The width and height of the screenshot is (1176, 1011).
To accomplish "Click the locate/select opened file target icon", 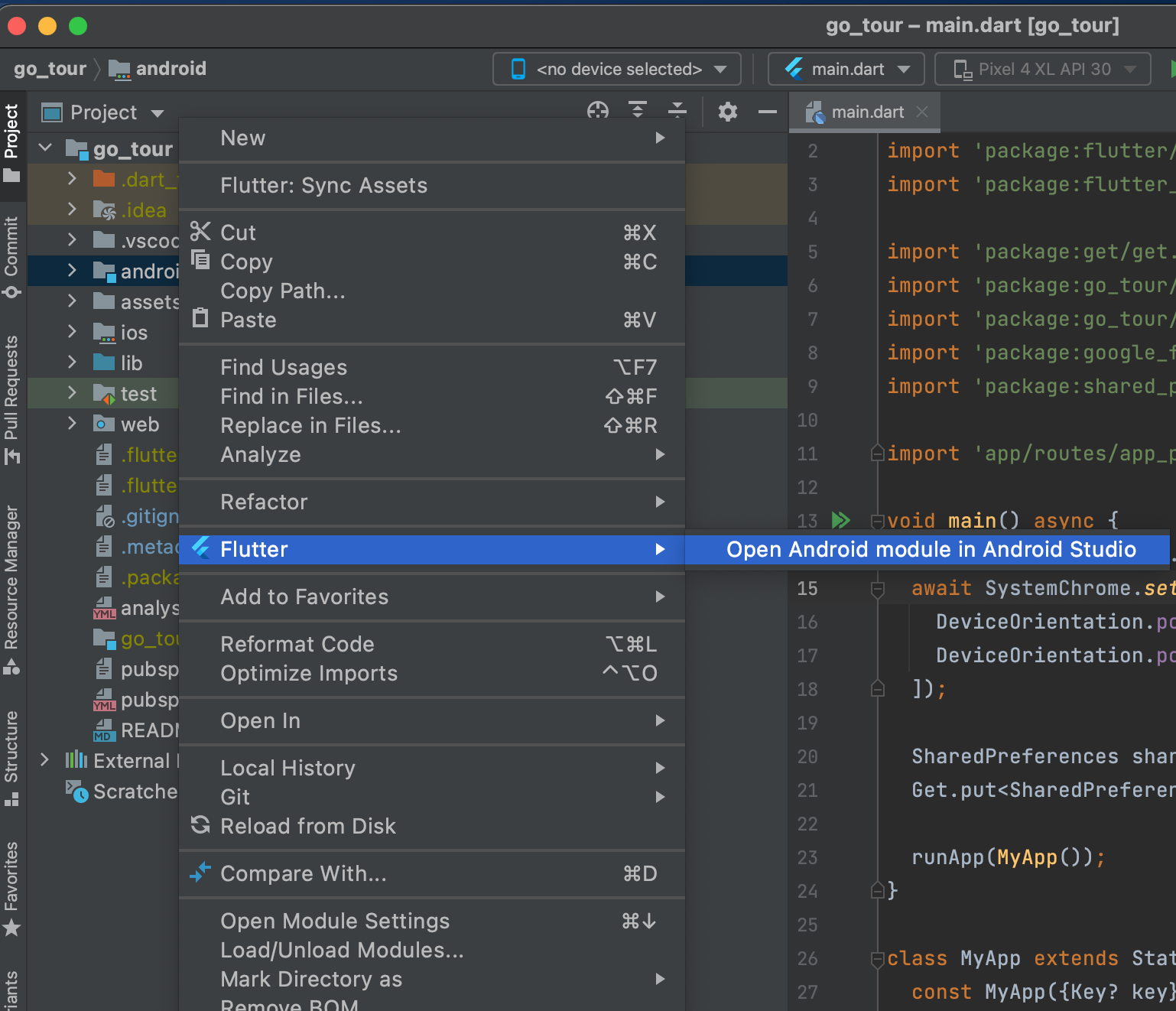I will [597, 112].
